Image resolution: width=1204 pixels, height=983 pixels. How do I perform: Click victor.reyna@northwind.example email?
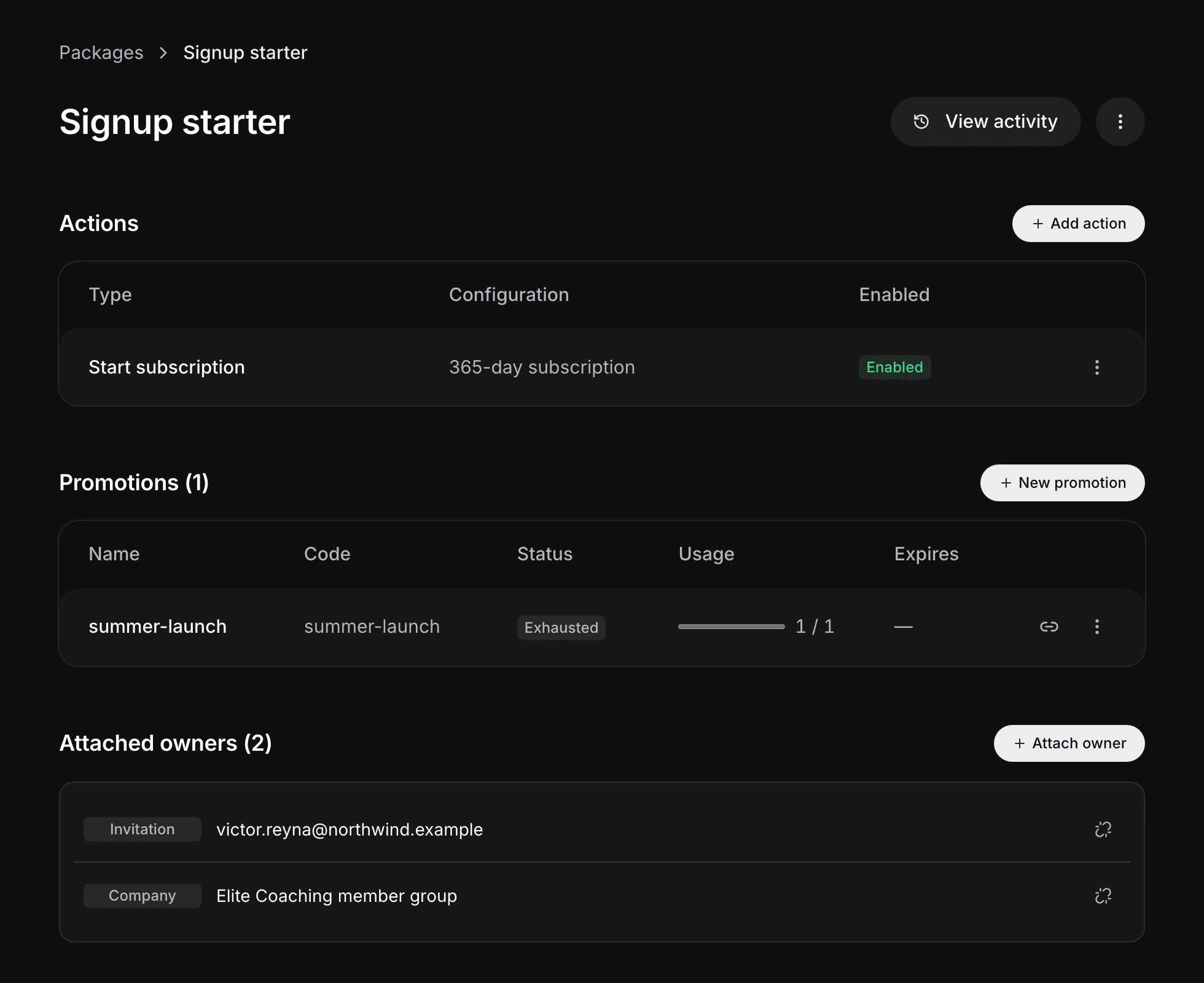[x=350, y=829]
